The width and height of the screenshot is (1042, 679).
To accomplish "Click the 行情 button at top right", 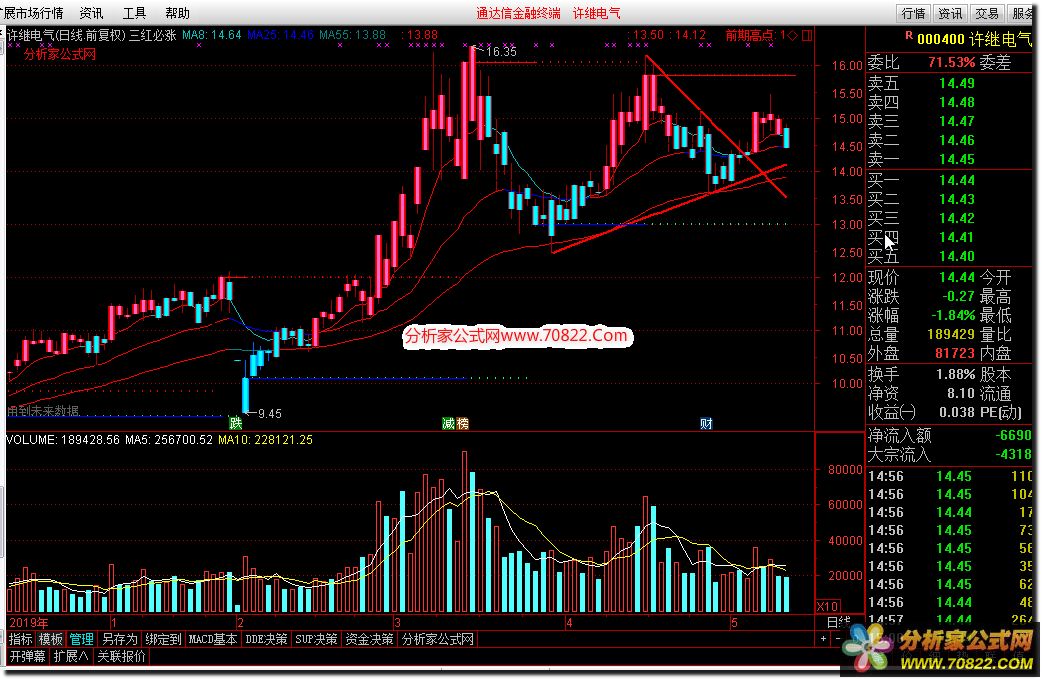I will (x=914, y=13).
